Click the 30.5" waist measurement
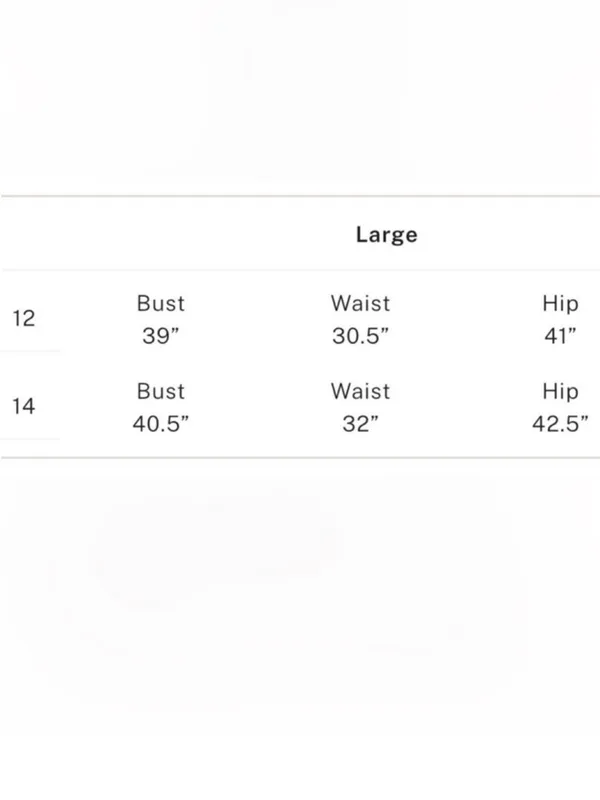This screenshot has height=800, width=600. point(360,336)
